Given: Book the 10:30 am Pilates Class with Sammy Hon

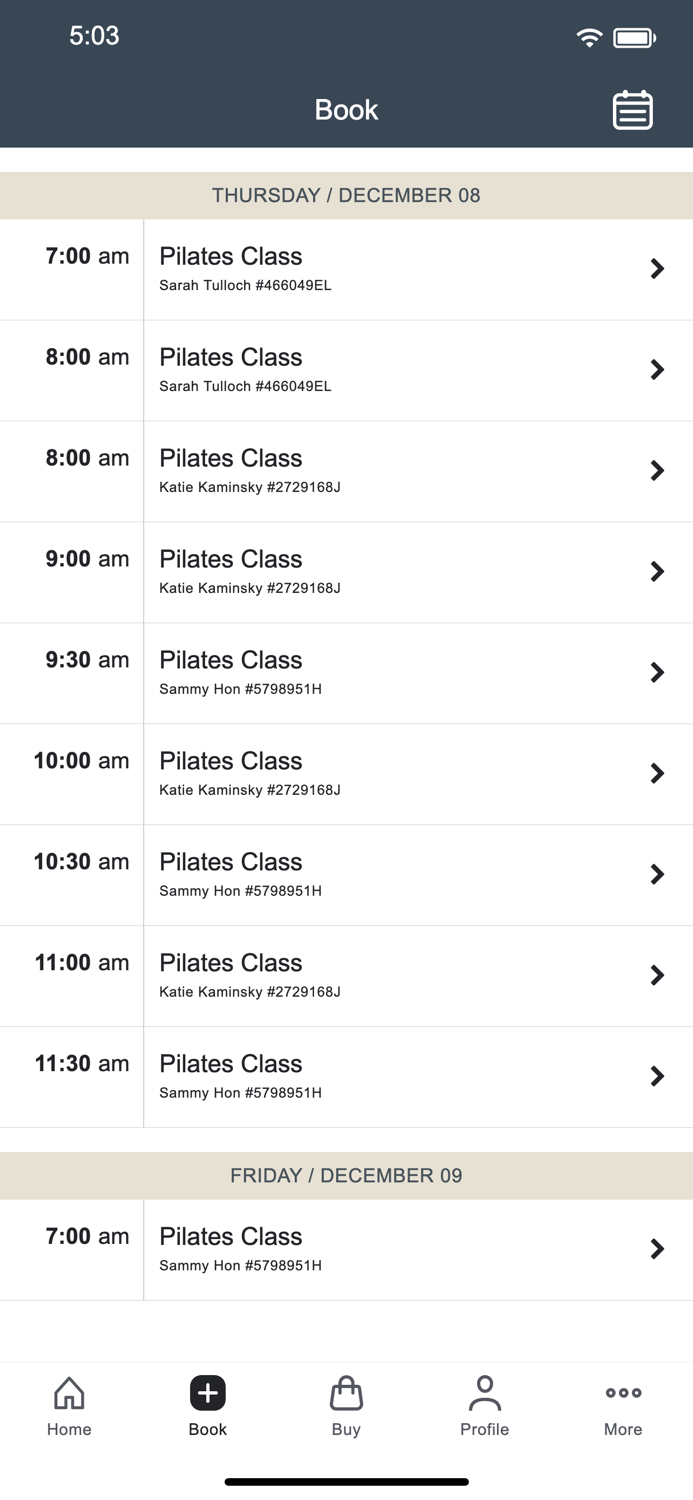Looking at the screenshot, I should 346,874.
